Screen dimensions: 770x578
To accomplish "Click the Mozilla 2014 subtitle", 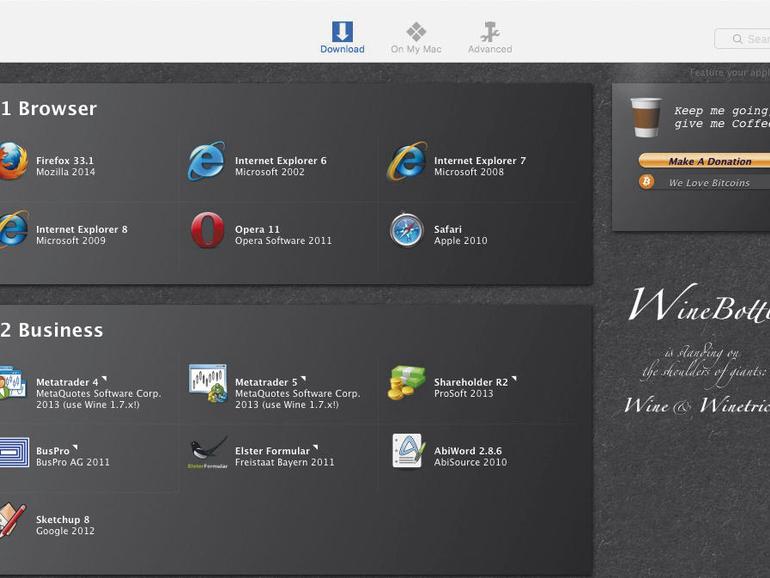I will pyautogui.click(x=65, y=172).
